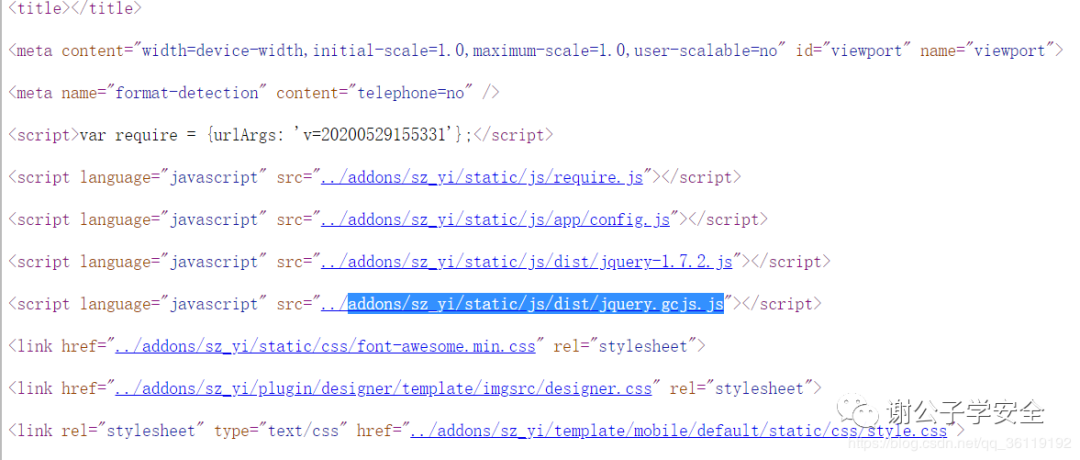The width and height of the screenshot is (1080, 460).
Task: Click language="javascript" on the require.js line
Action: pos(174,178)
